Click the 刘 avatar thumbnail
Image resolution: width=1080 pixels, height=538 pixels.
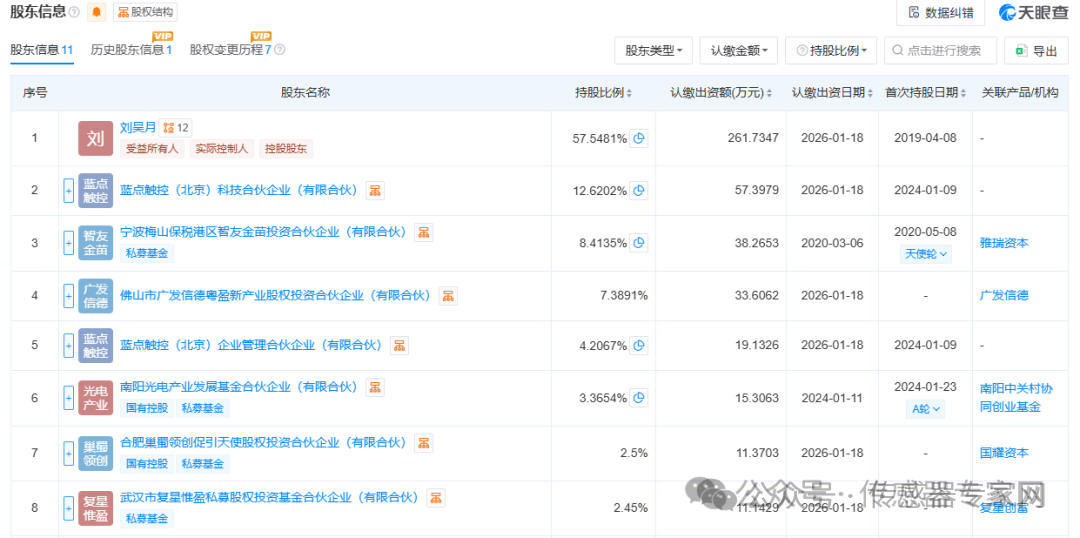point(95,138)
